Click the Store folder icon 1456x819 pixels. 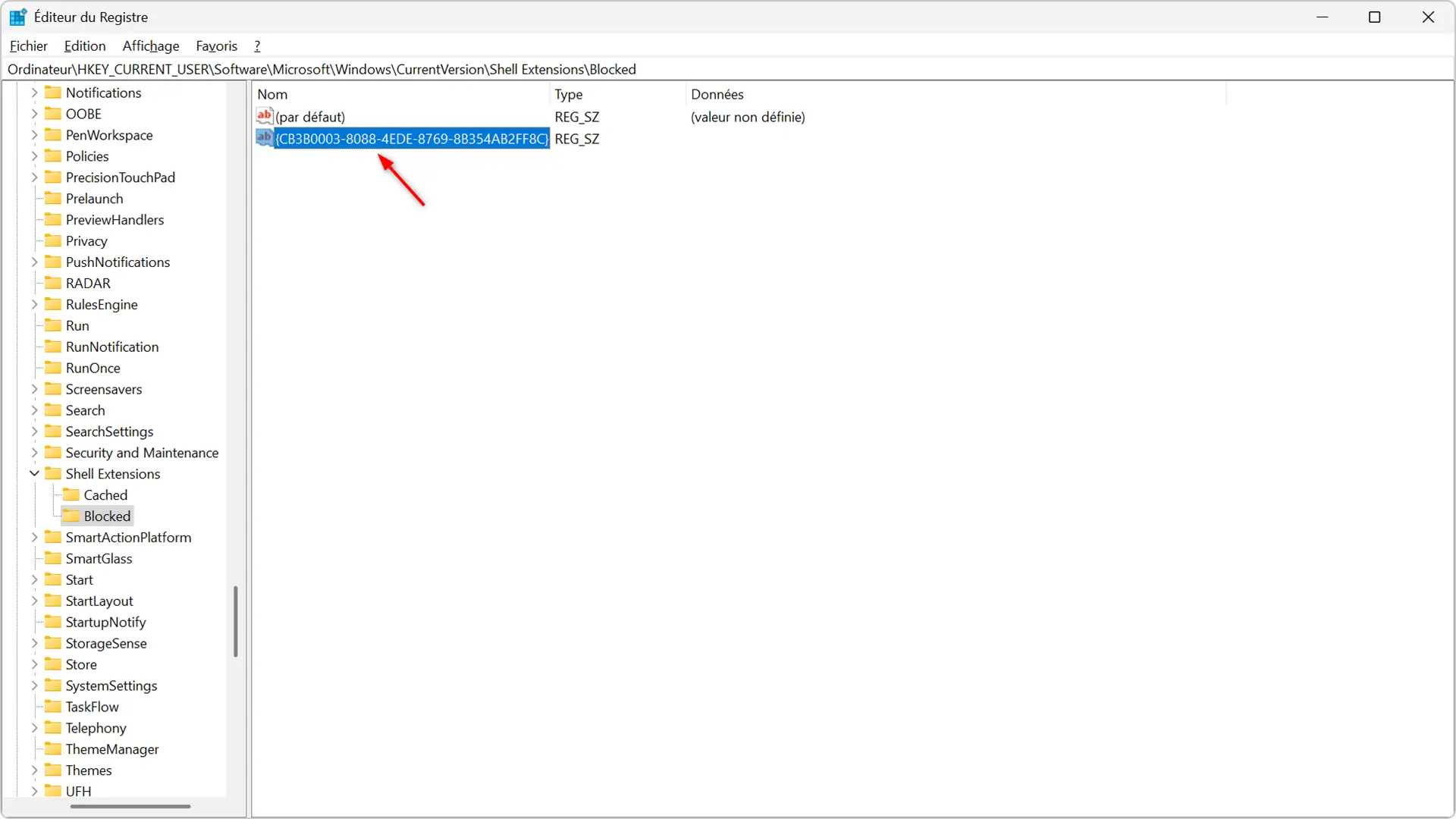point(53,664)
